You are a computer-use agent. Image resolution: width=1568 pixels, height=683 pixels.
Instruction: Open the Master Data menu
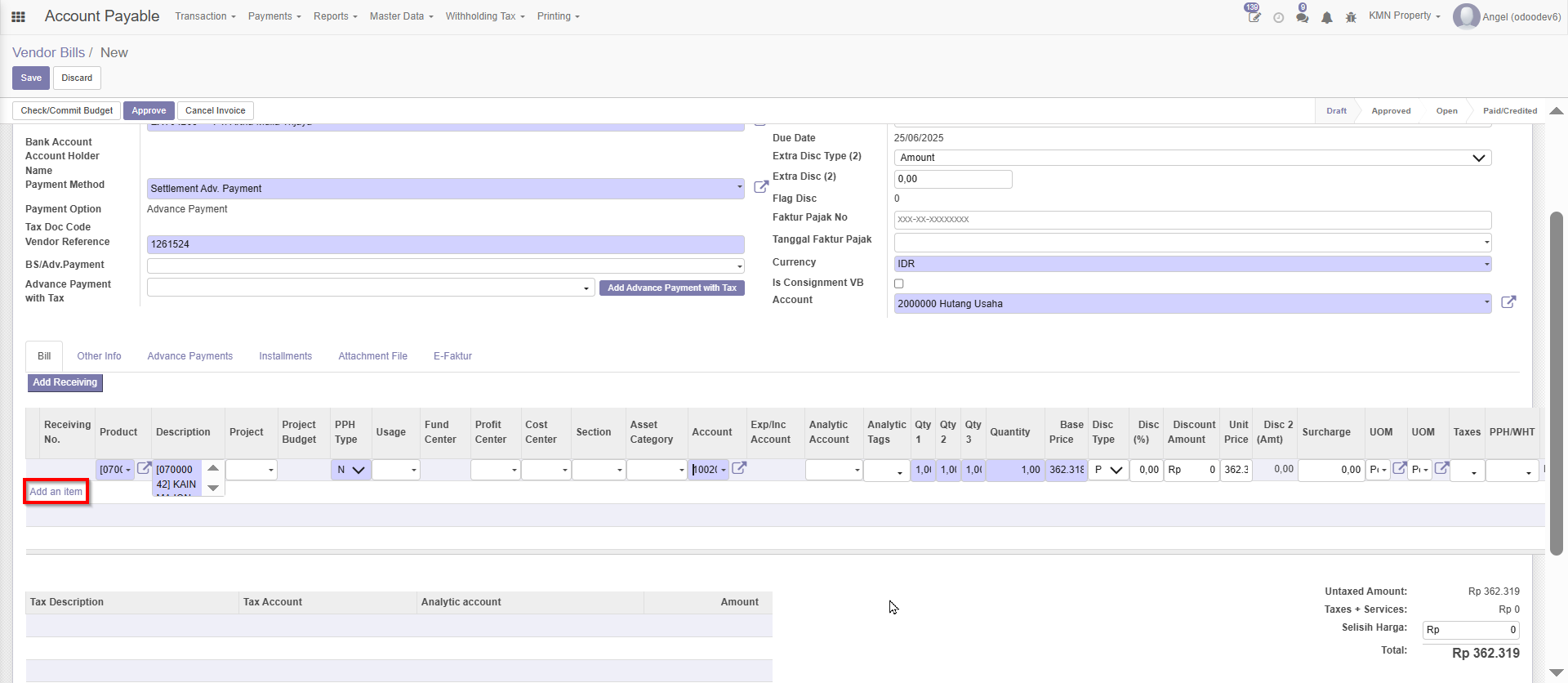point(401,16)
